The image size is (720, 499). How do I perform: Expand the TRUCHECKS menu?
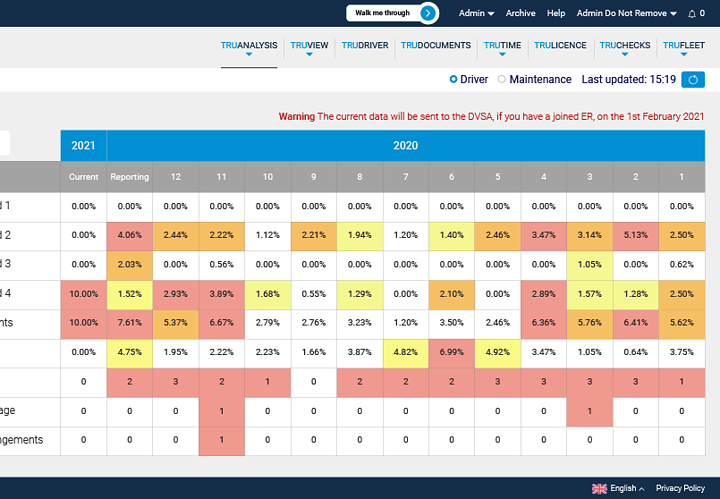tap(623, 55)
